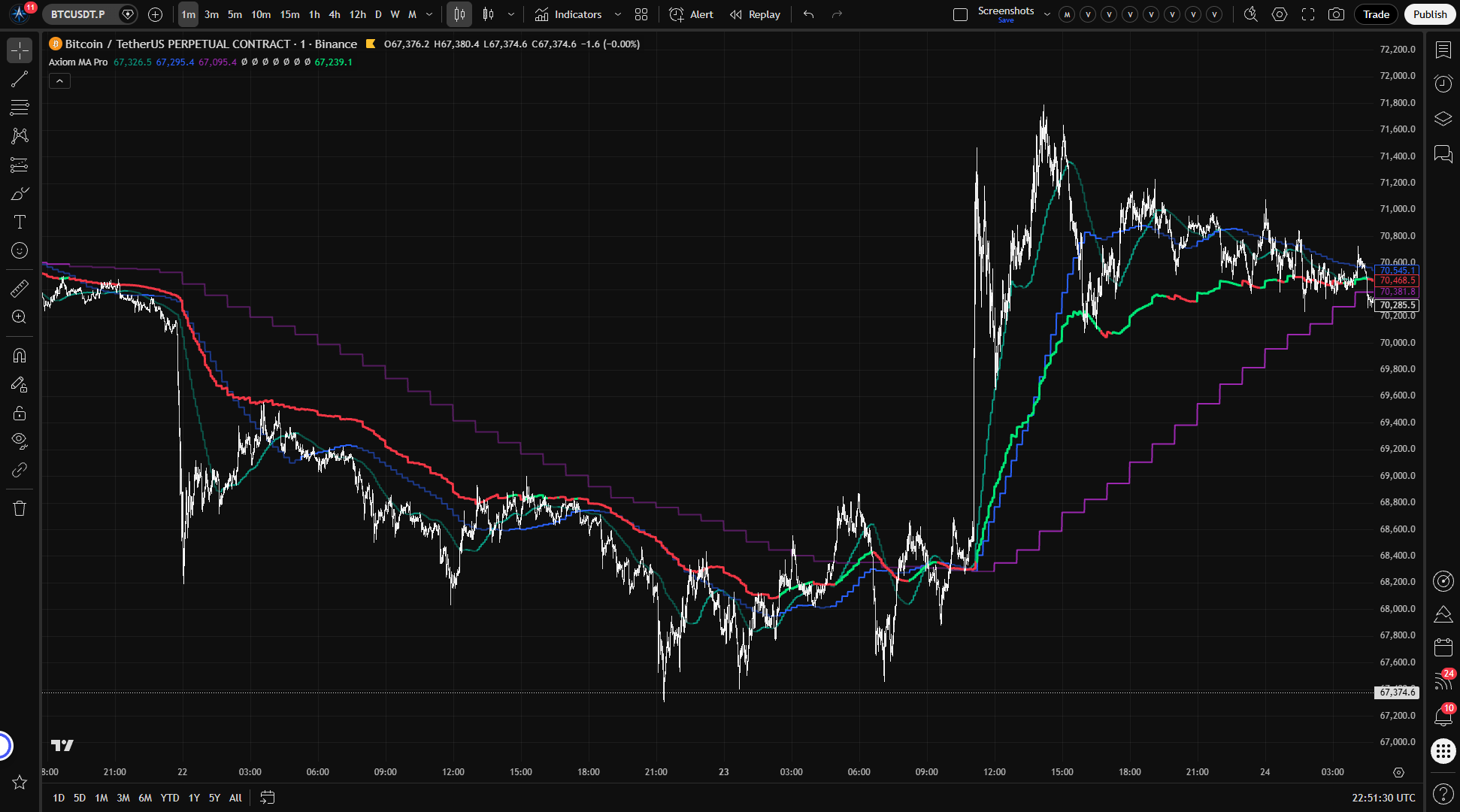
Task: Take a chart snapshot with camera icon
Action: [x=1336, y=14]
